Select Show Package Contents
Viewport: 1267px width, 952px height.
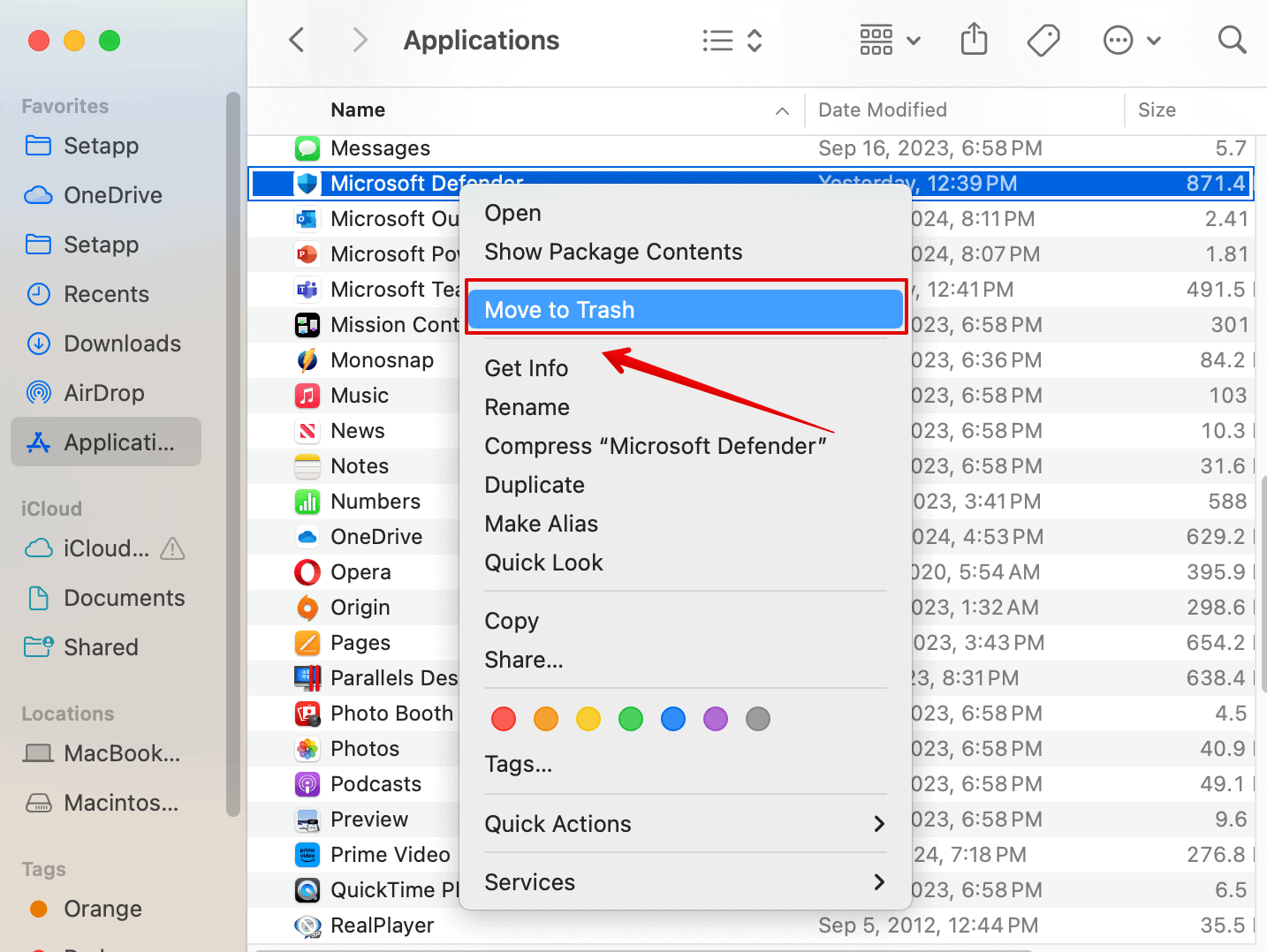click(x=613, y=252)
